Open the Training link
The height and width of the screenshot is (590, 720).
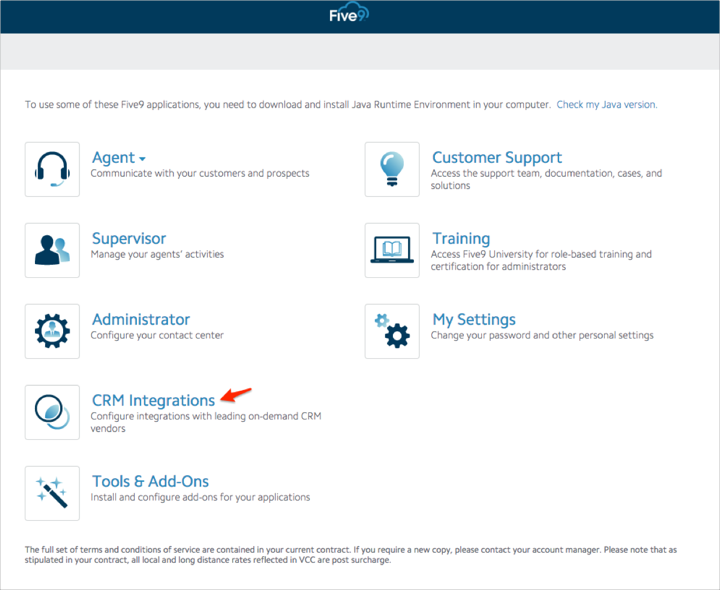point(461,239)
